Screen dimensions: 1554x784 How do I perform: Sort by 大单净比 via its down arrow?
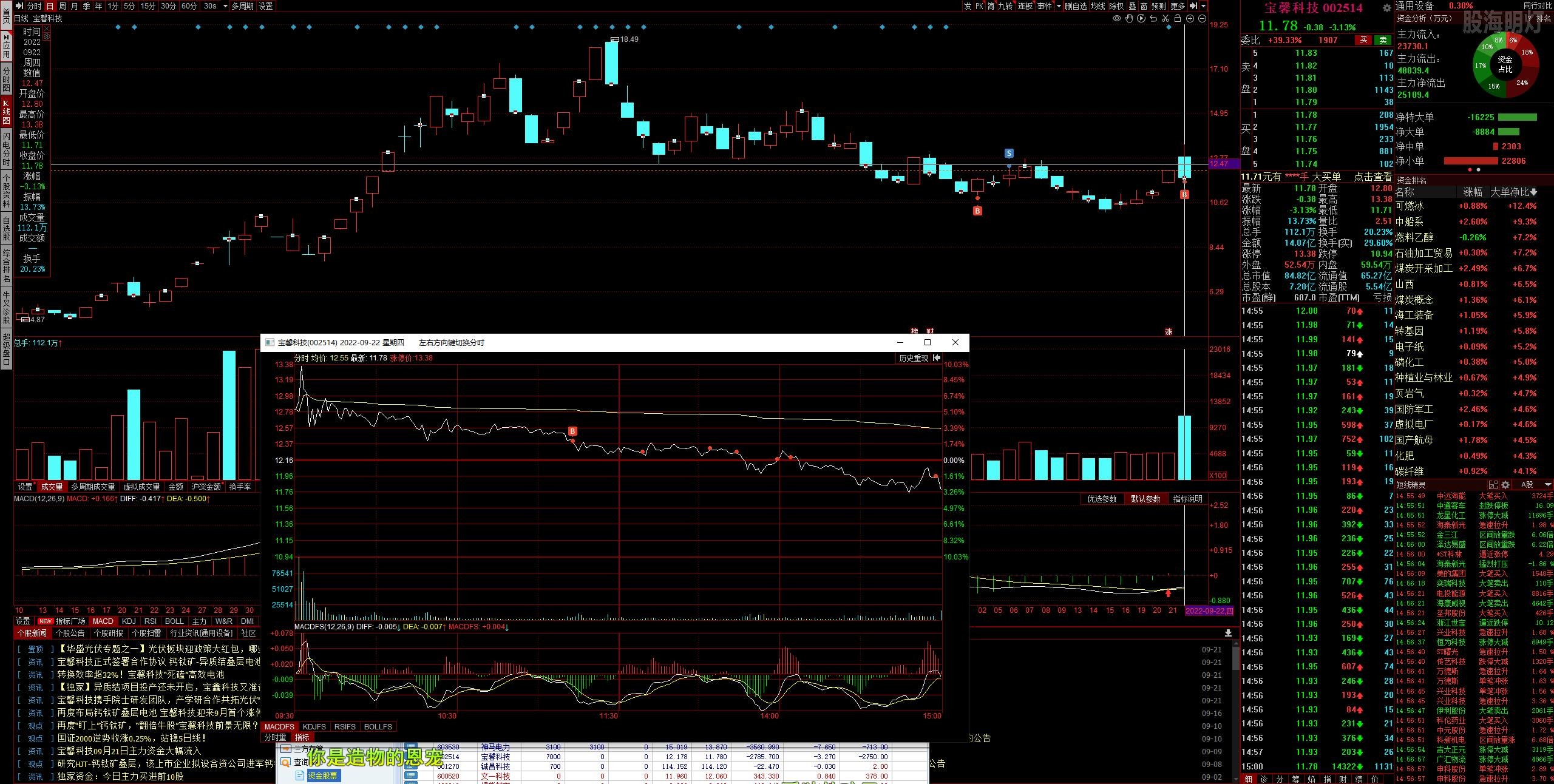(1535, 192)
